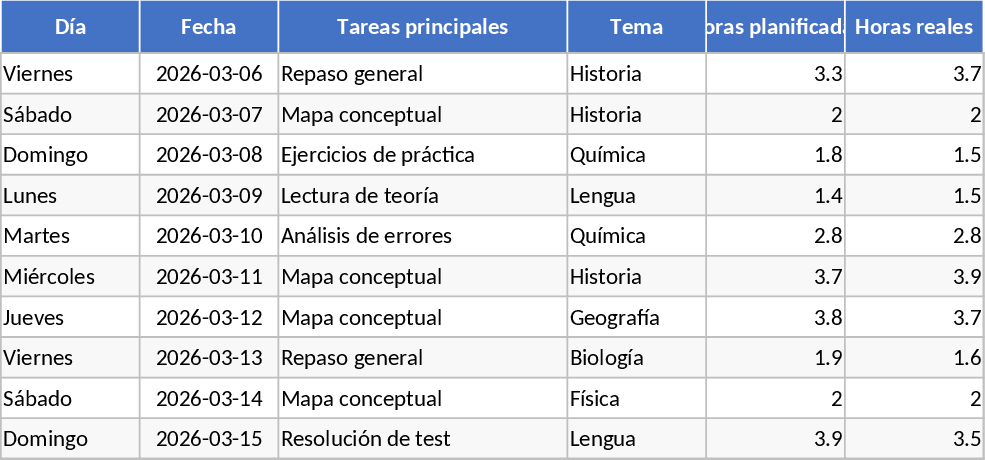The image size is (985, 460).
Task: Click the Horas planificadas header cell
Action: pyautogui.click(x=776, y=27)
